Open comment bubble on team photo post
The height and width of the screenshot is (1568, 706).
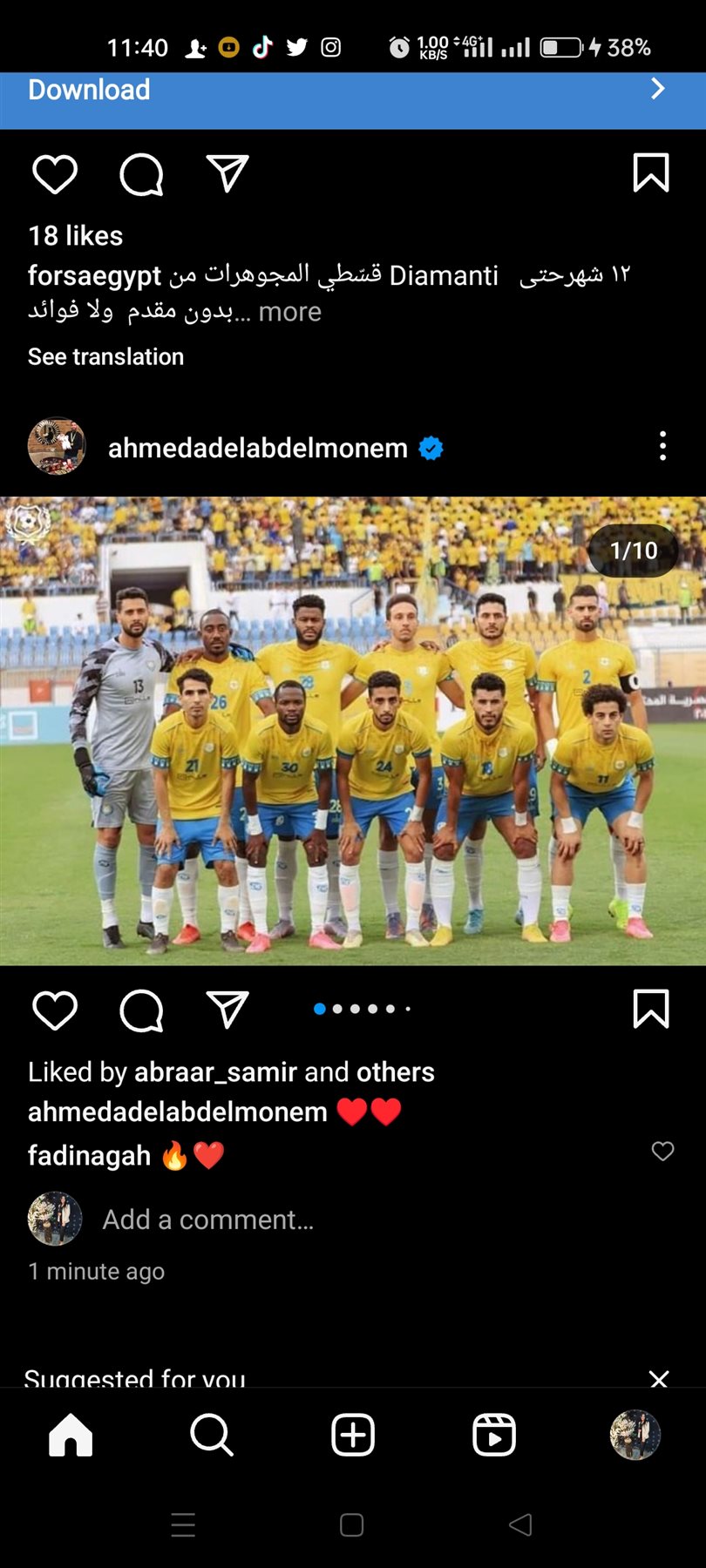click(141, 1010)
